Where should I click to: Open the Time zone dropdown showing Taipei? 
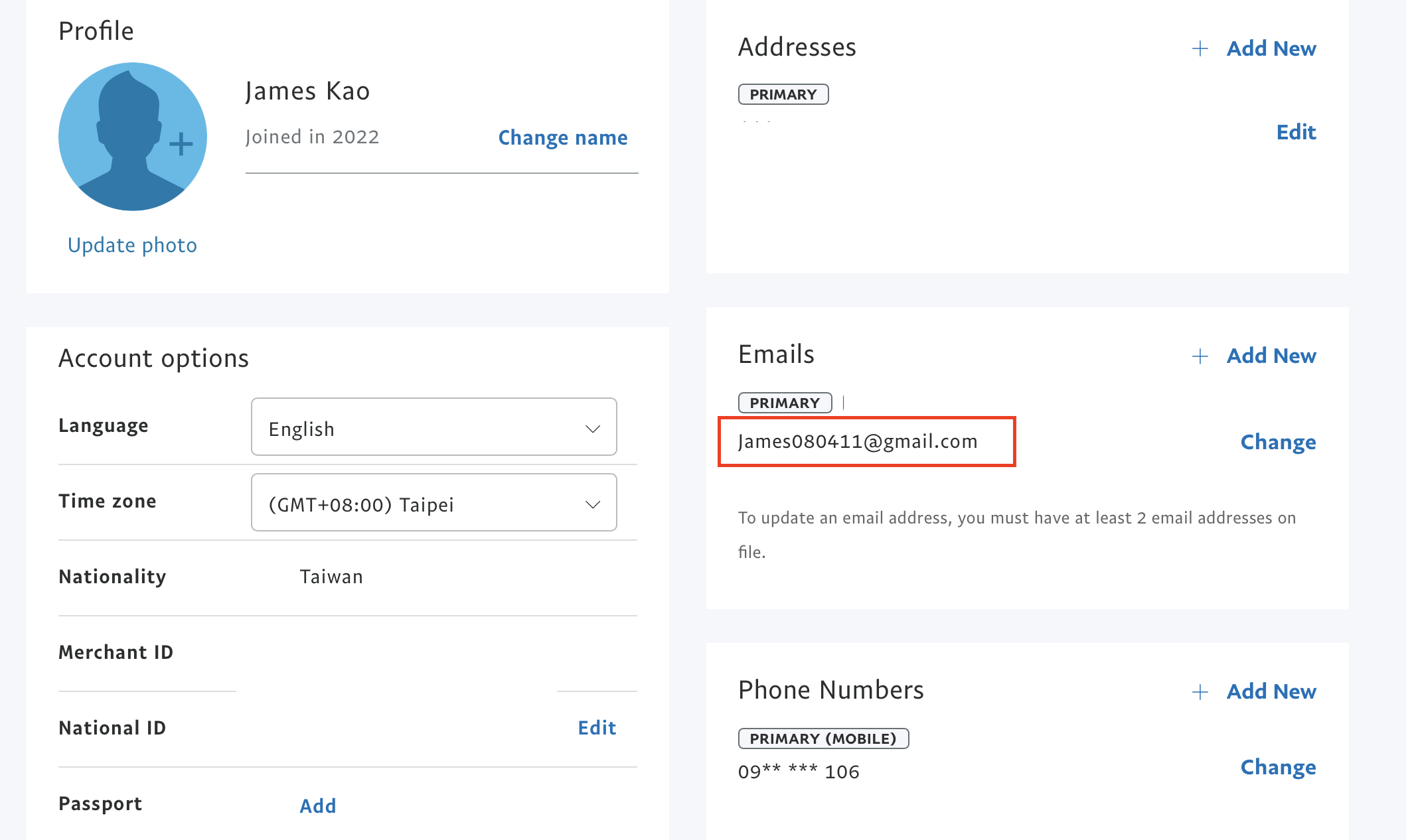tap(434, 502)
